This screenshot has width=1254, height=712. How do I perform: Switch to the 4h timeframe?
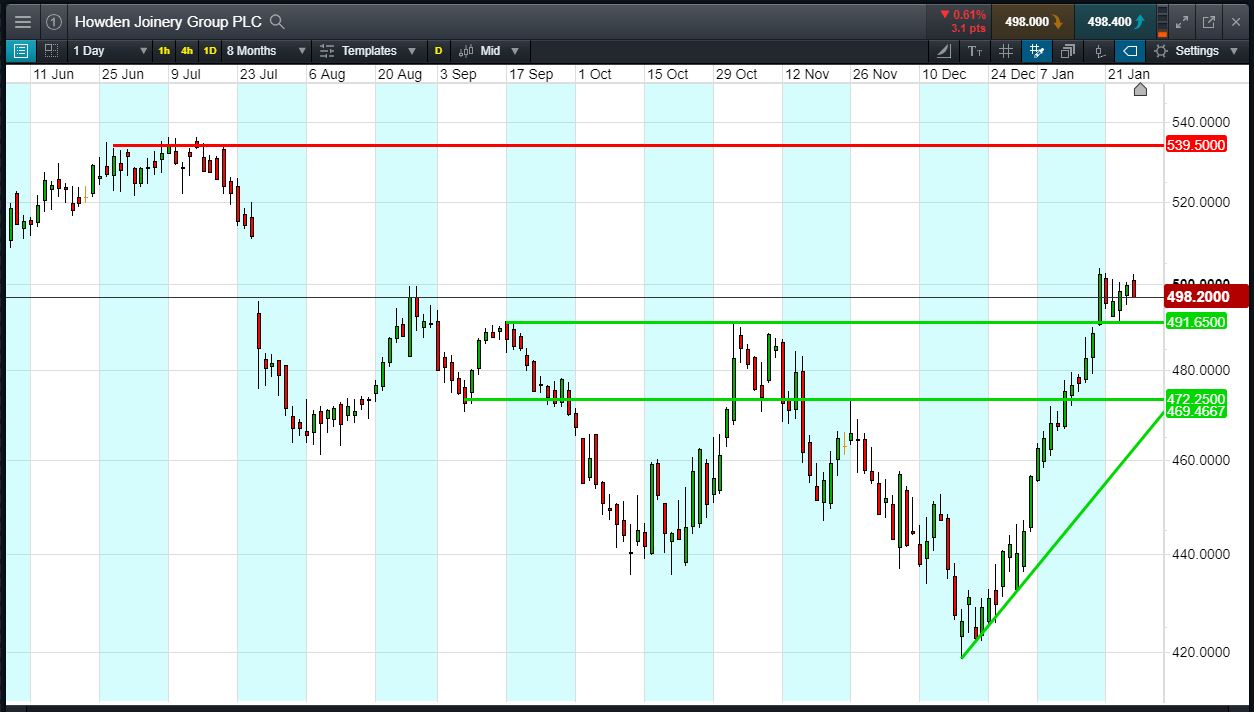click(x=187, y=51)
